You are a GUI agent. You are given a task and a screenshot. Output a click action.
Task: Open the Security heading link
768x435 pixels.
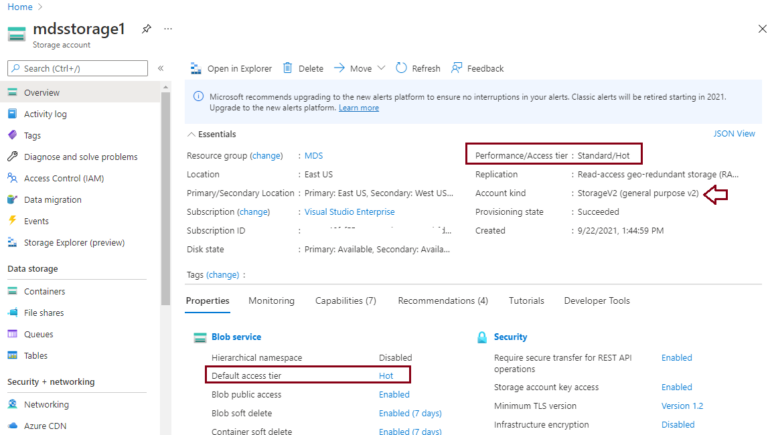[510, 337]
